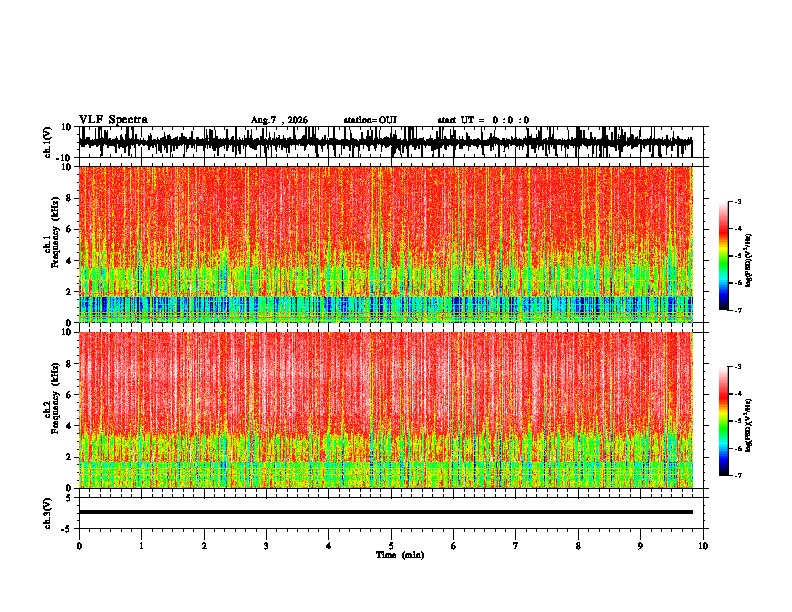Click the ch.2 "Frequency (kHz)" axis label
The width and height of the screenshot is (792, 612).
54,398
